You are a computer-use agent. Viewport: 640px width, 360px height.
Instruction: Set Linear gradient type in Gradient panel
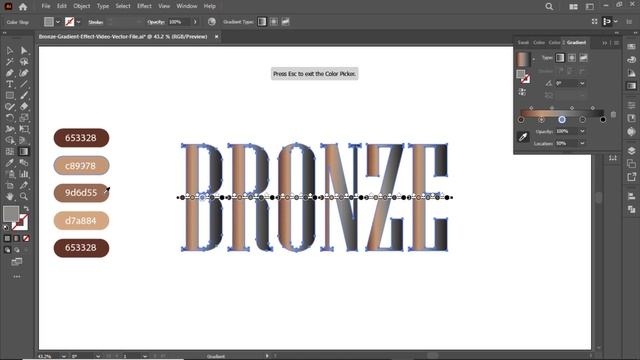coord(560,58)
